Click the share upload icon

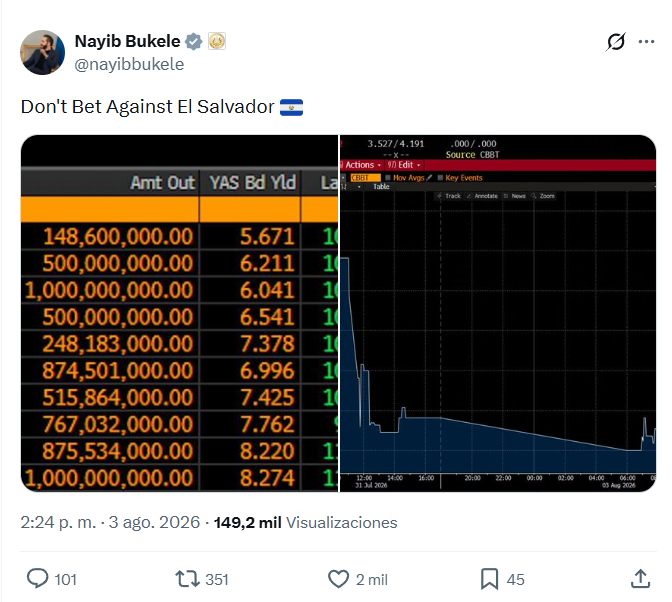(x=640, y=579)
